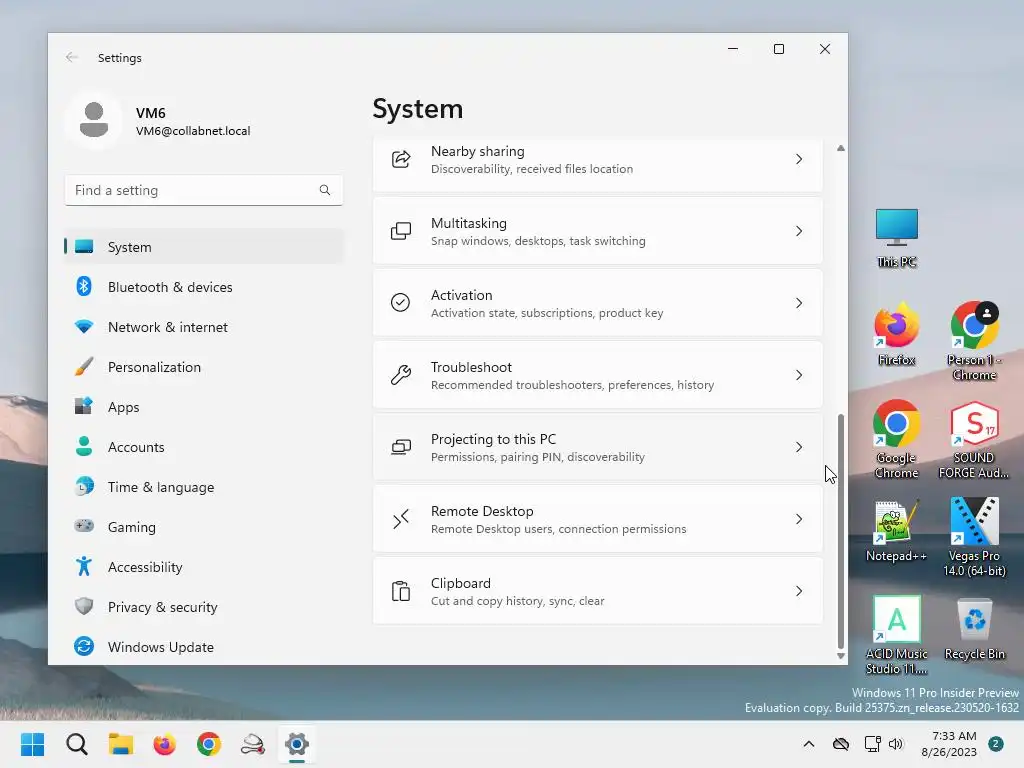Screen dimensions: 1024x768
Task: Select the Person 1 - Chrome desktop shortcut
Action: tap(974, 342)
